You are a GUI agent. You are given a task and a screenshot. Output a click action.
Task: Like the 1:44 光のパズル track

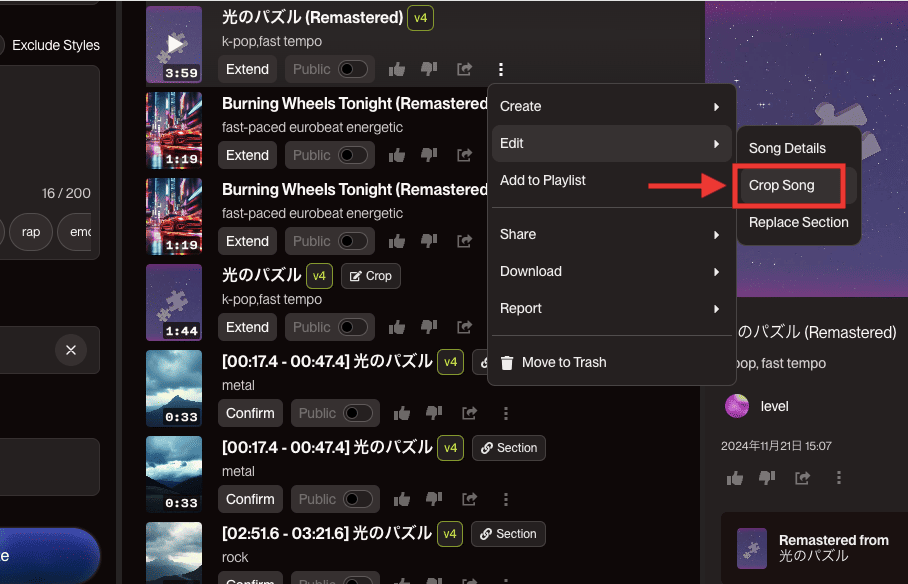pyautogui.click(x=397, y=327)
